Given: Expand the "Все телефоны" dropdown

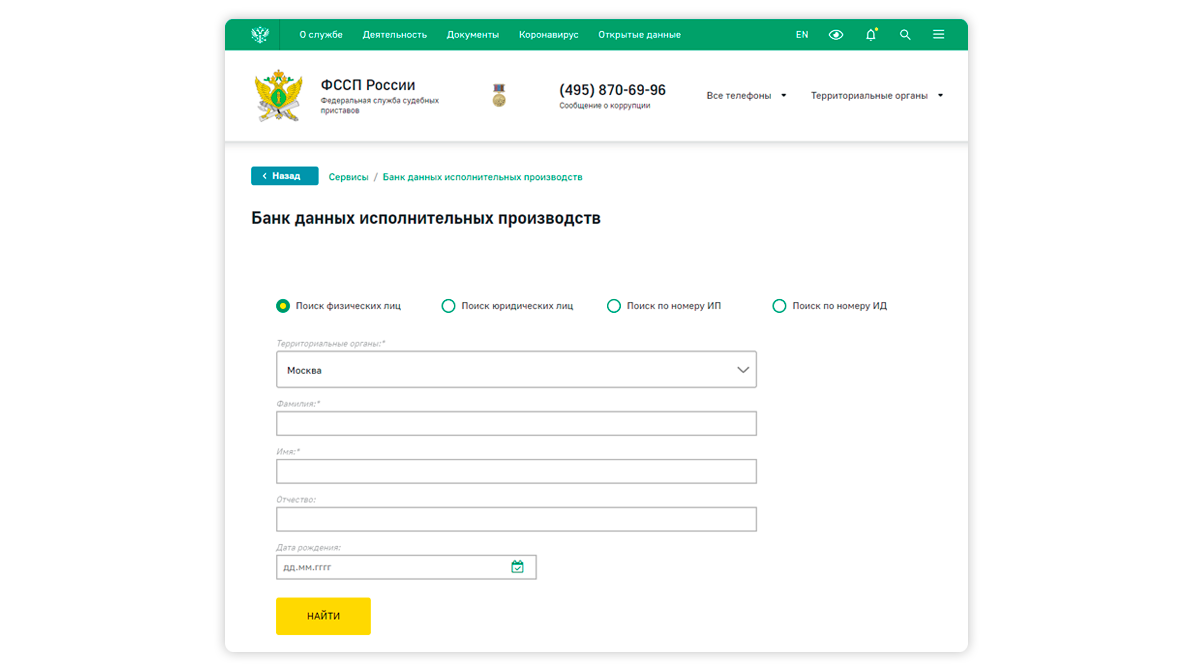Looking at the screenshot, I should coord(746,96).
